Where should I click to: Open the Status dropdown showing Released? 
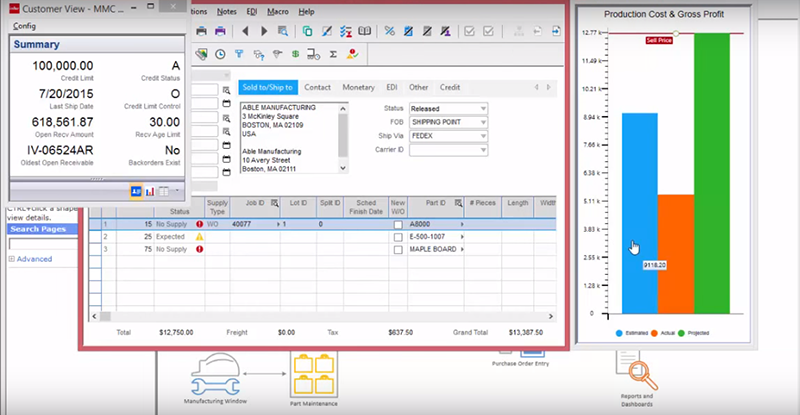pos(483,108)
